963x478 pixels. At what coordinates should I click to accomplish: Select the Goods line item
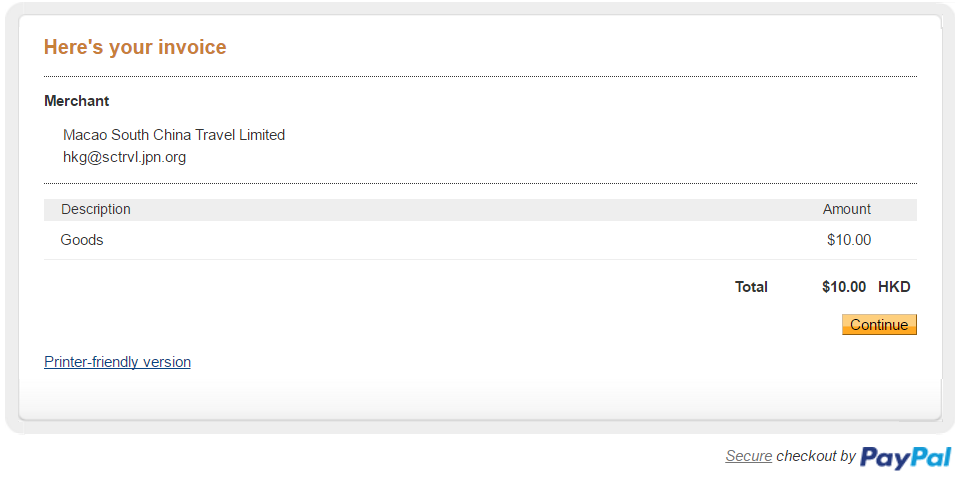coord(82,240)
